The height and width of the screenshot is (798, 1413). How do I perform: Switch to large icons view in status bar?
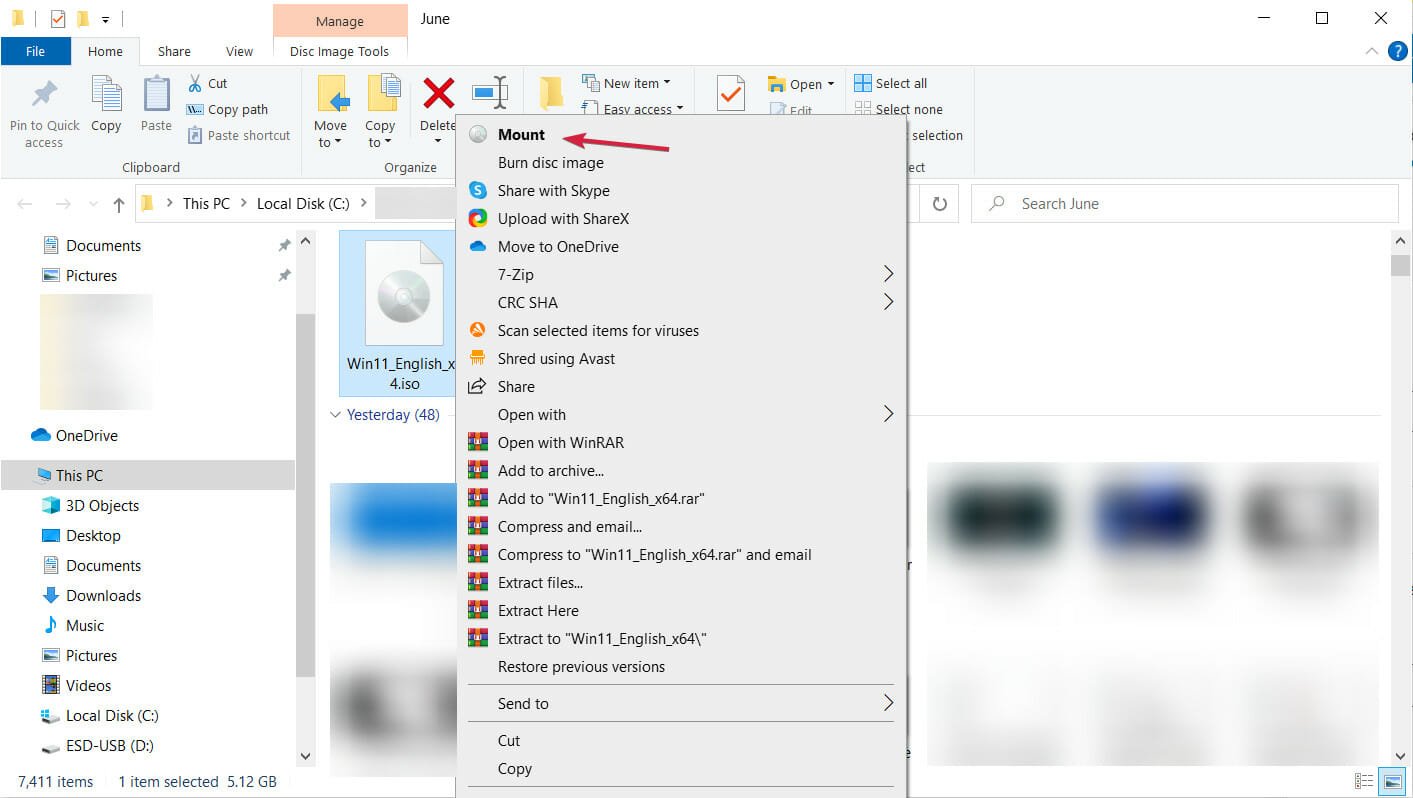[1391, 781]
